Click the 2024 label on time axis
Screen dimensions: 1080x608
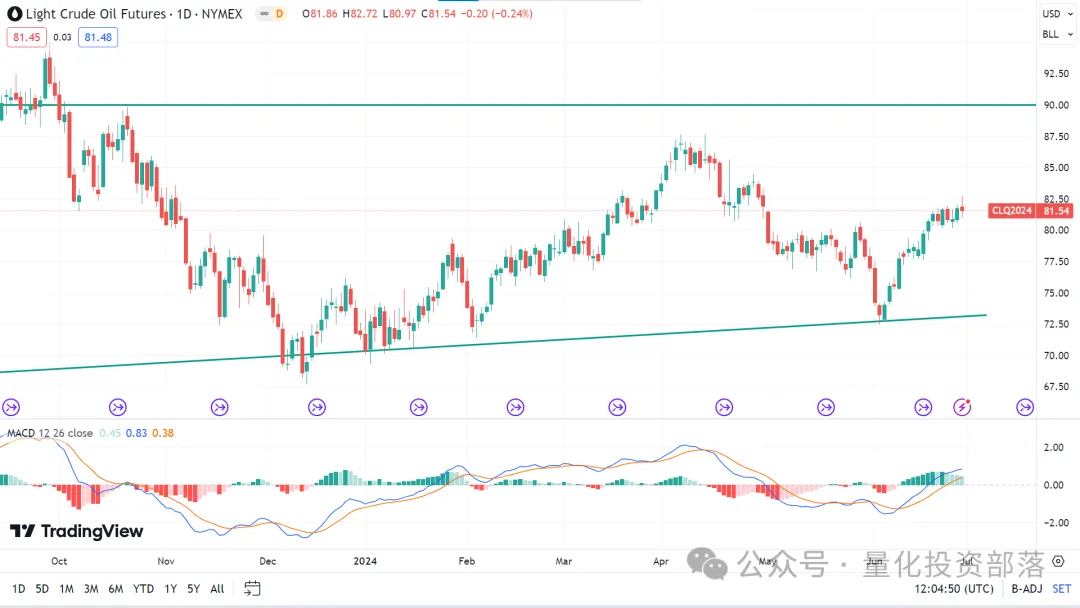point(365,561)
